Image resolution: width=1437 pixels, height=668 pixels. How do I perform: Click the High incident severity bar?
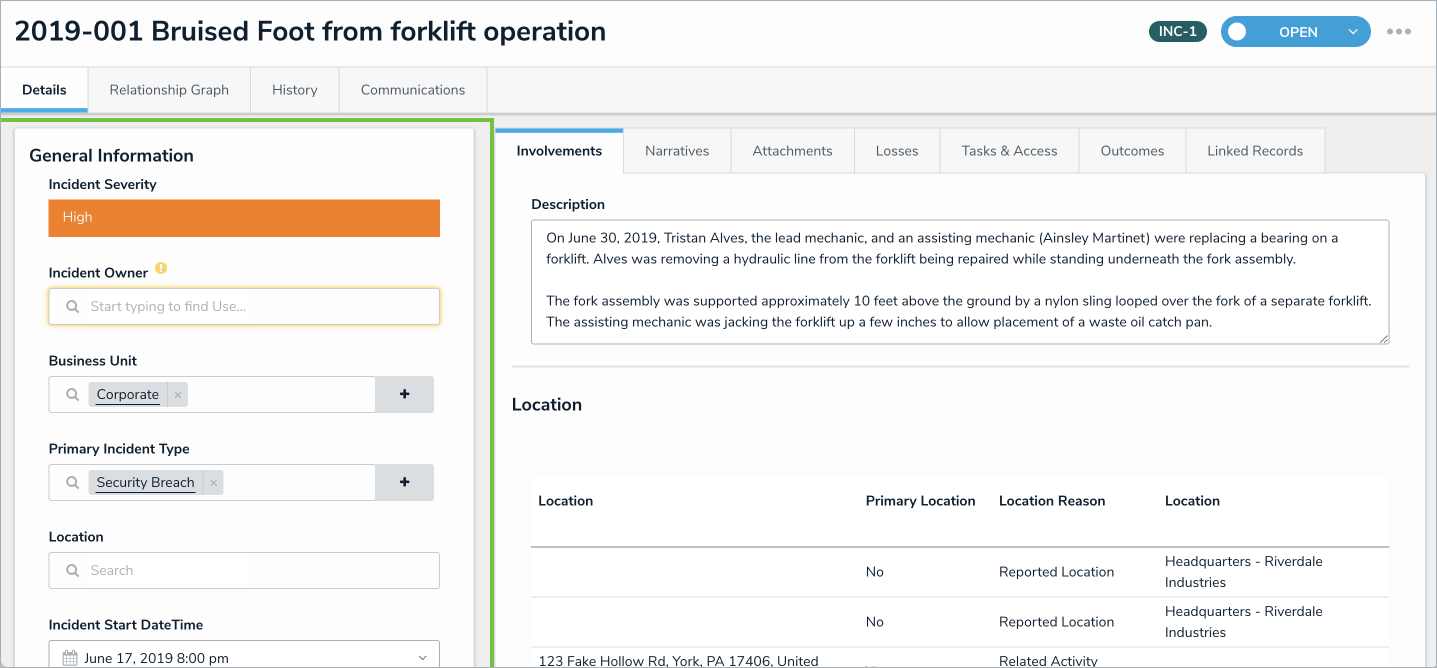(x=244, y=218)
